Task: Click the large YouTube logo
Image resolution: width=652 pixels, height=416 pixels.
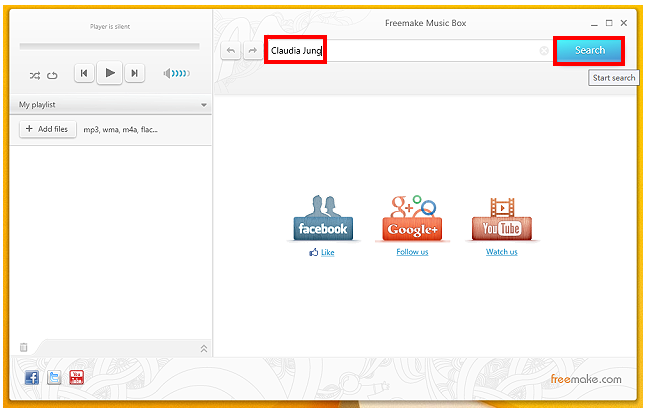Action: click(x=501, y=219)
